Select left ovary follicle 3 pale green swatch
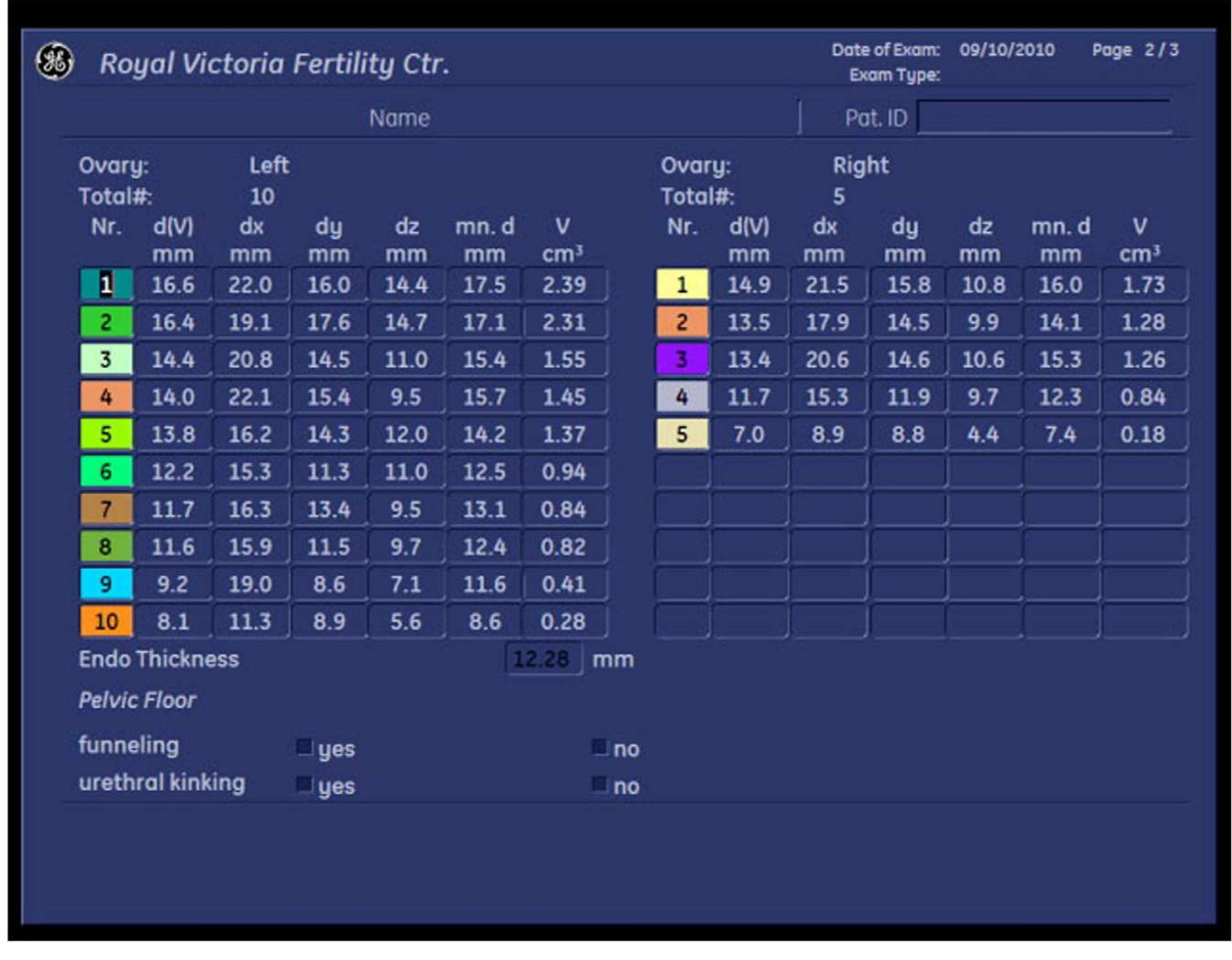This screenshot has width=1232, height=960. pos(106,359)
